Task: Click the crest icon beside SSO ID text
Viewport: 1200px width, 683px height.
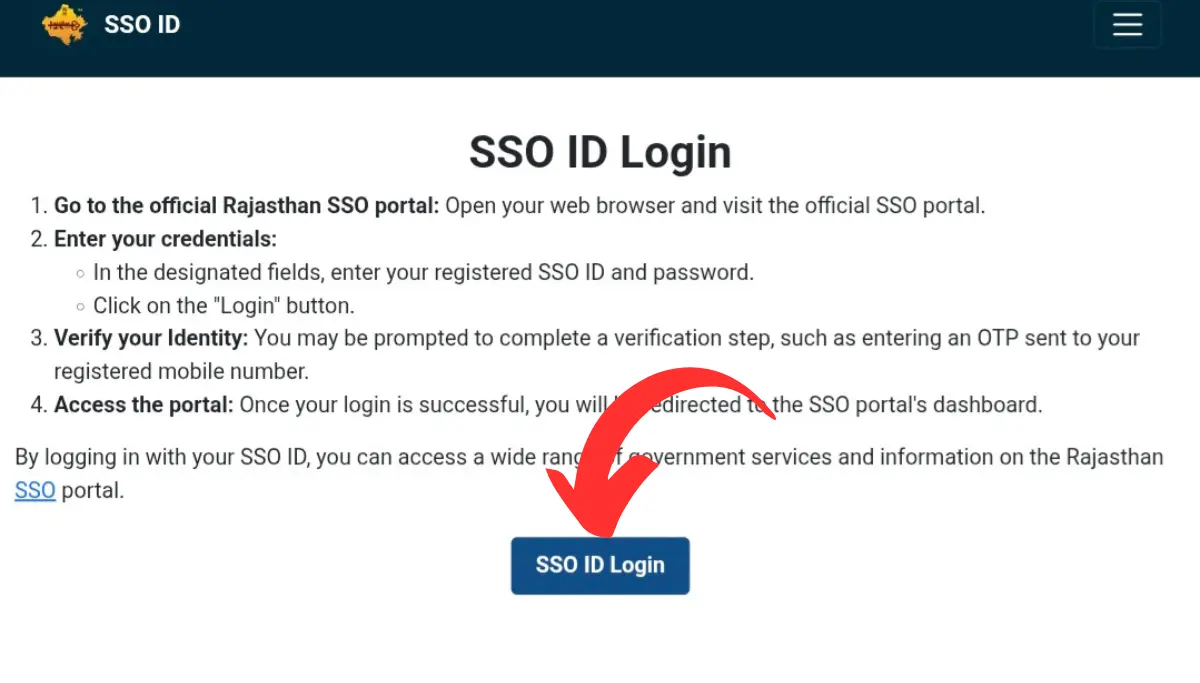Action: 64,24
